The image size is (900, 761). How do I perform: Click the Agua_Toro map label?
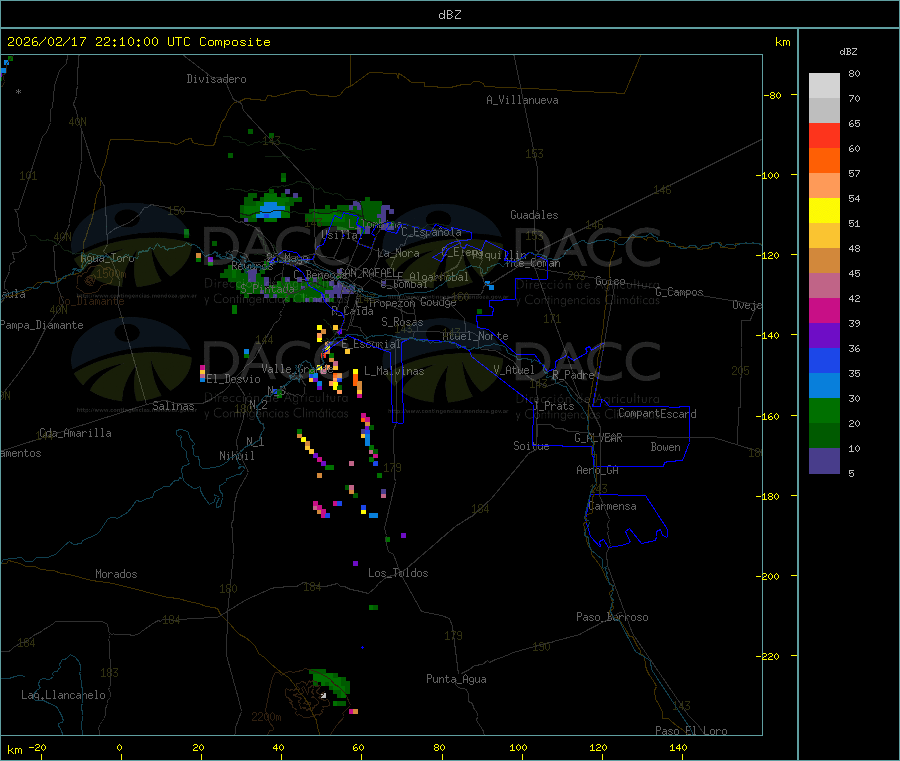point(107,258)
